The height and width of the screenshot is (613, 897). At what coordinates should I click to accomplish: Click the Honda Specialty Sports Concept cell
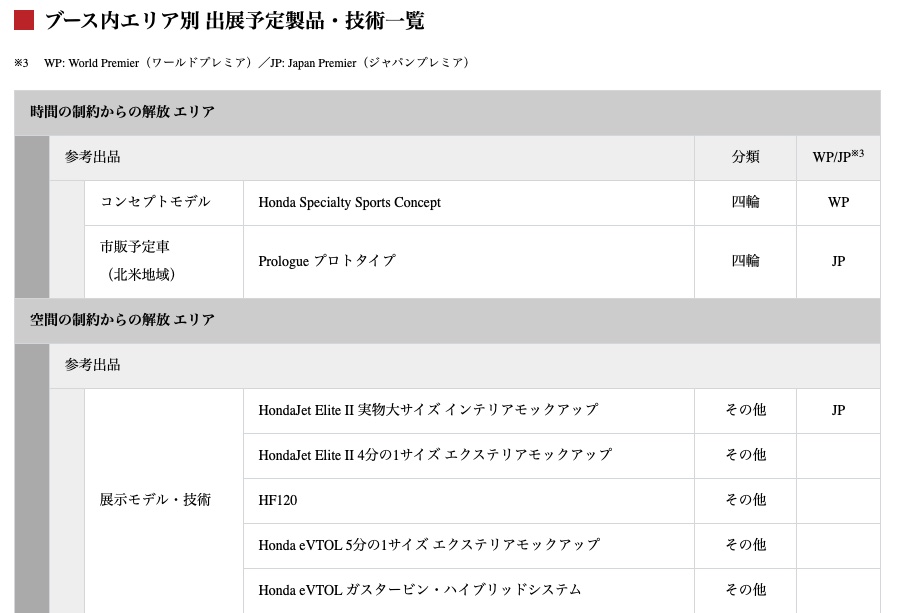[349, 202]
